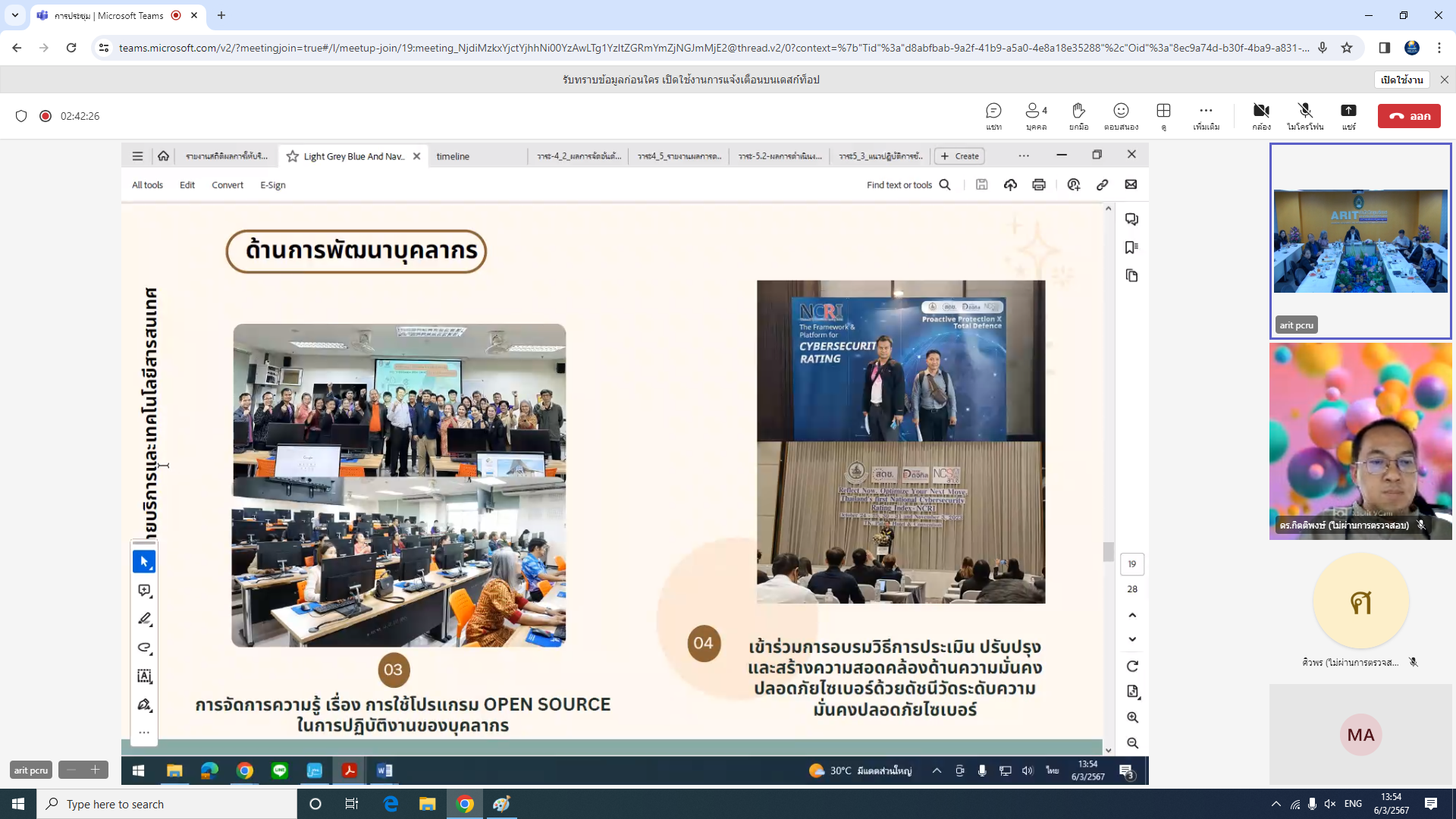Open Chrome from the taskbar

[466, 804]
